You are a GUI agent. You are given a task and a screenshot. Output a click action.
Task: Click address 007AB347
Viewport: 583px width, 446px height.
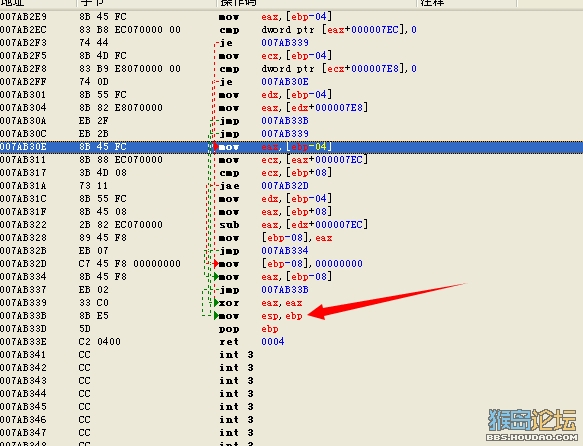pos(23,433)
